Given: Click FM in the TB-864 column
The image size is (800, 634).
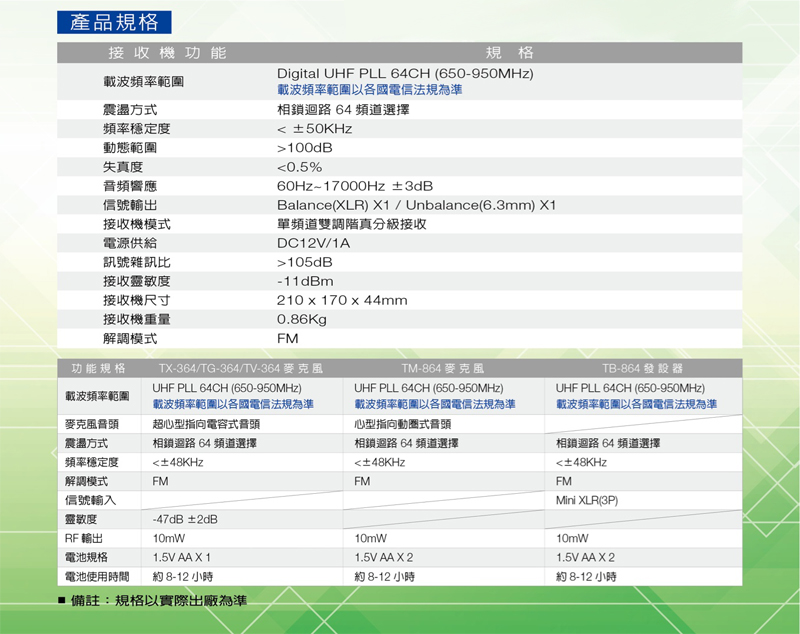Looking at the screenshot, I should coord(564,481).
